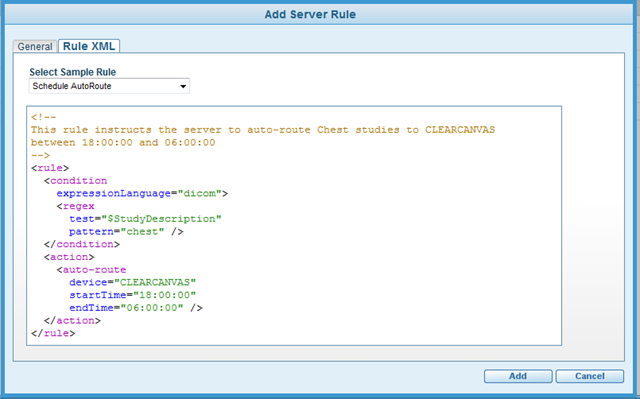This screenshot has height=399, width=640.
Task: Click the Select Sample Rule label
Action: tap(73, 72)
